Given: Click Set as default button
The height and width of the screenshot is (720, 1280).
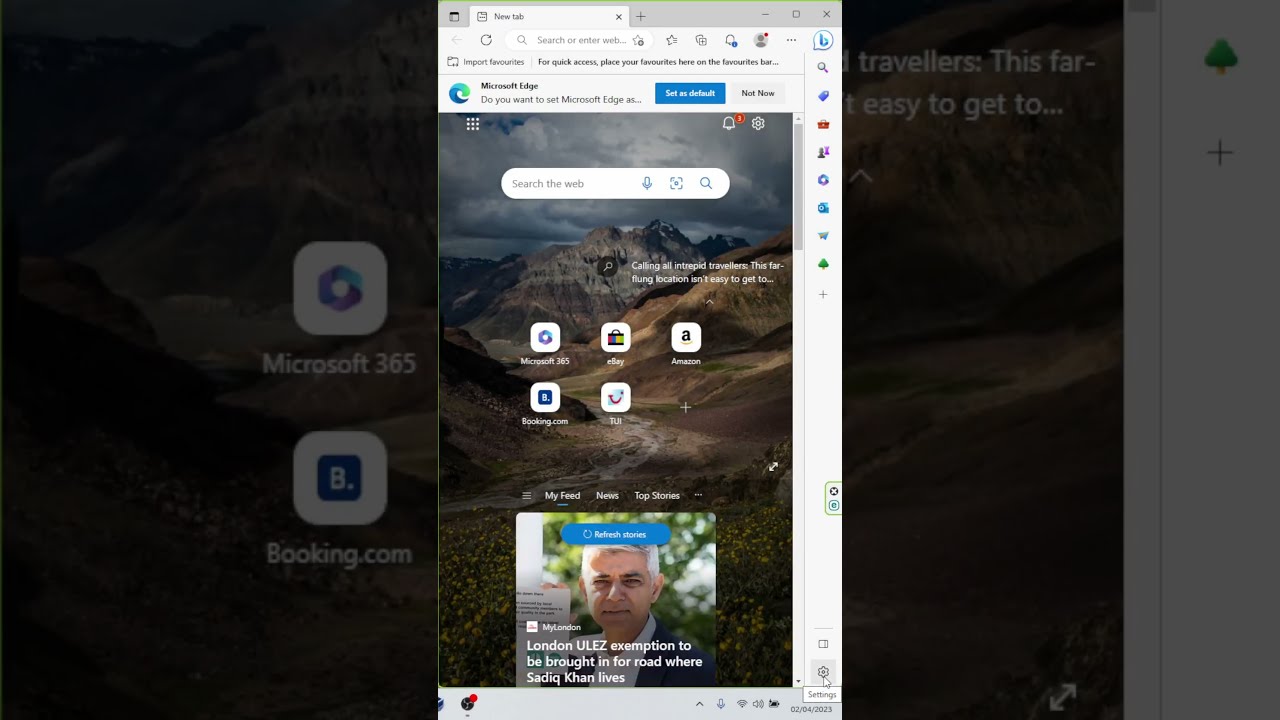Looking at the screenshot, I should click(690, 93).
